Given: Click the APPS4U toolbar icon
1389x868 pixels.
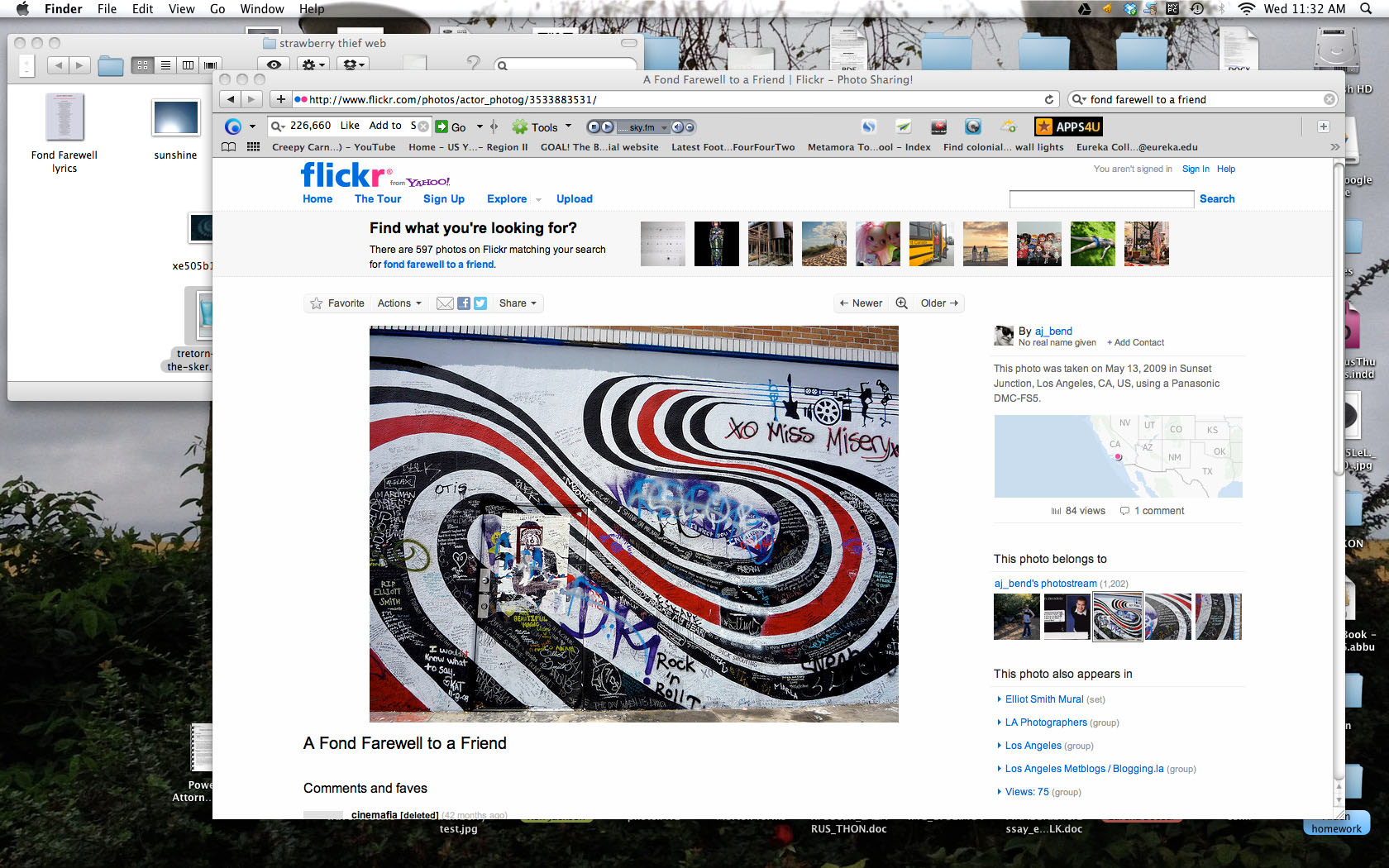Looking at the screenshot, I should click(x=1068, y=126).
